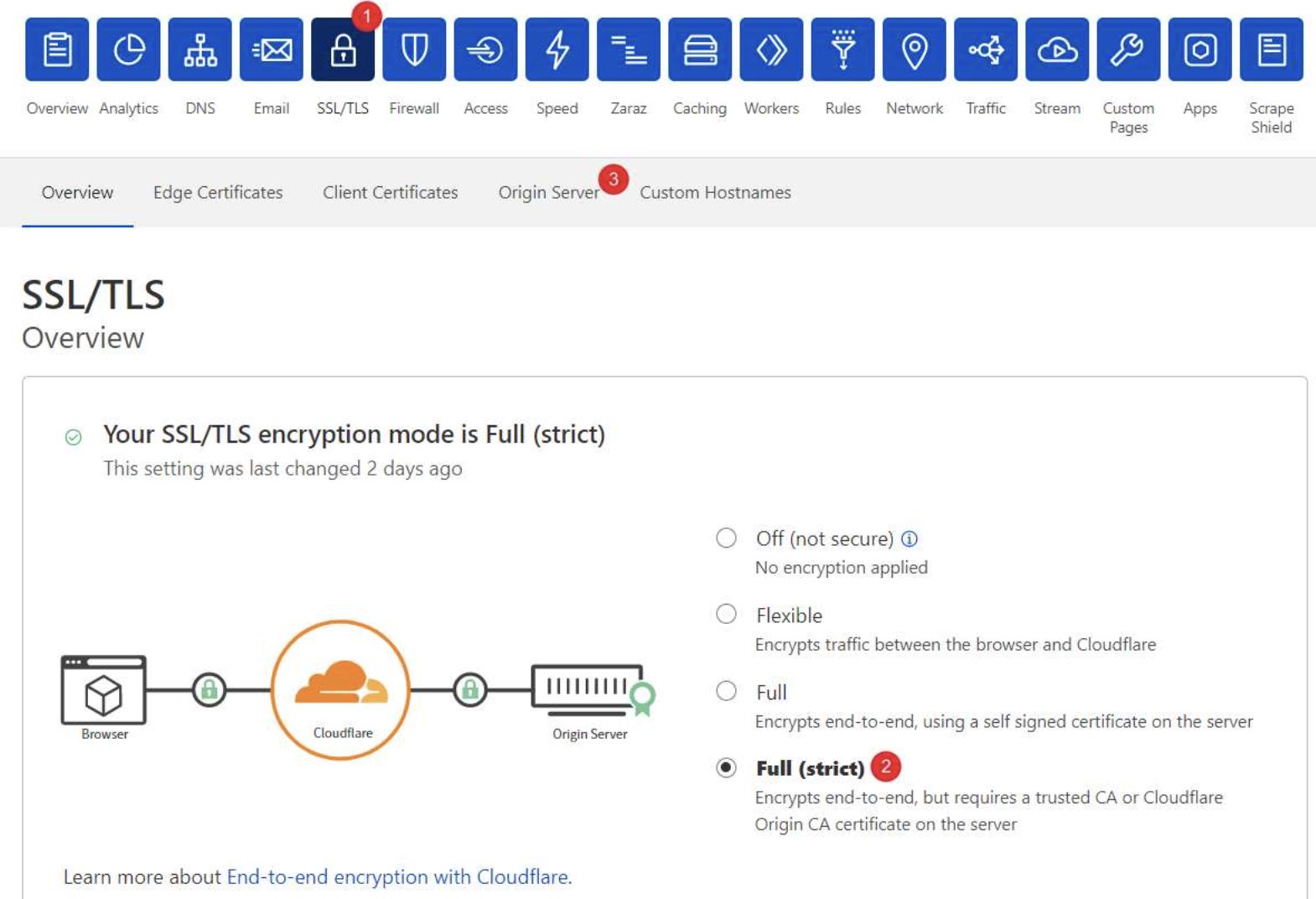Screen dimensions: 1316x899
Task: Click the Workers label in navigation
Action: pos(771,108)
